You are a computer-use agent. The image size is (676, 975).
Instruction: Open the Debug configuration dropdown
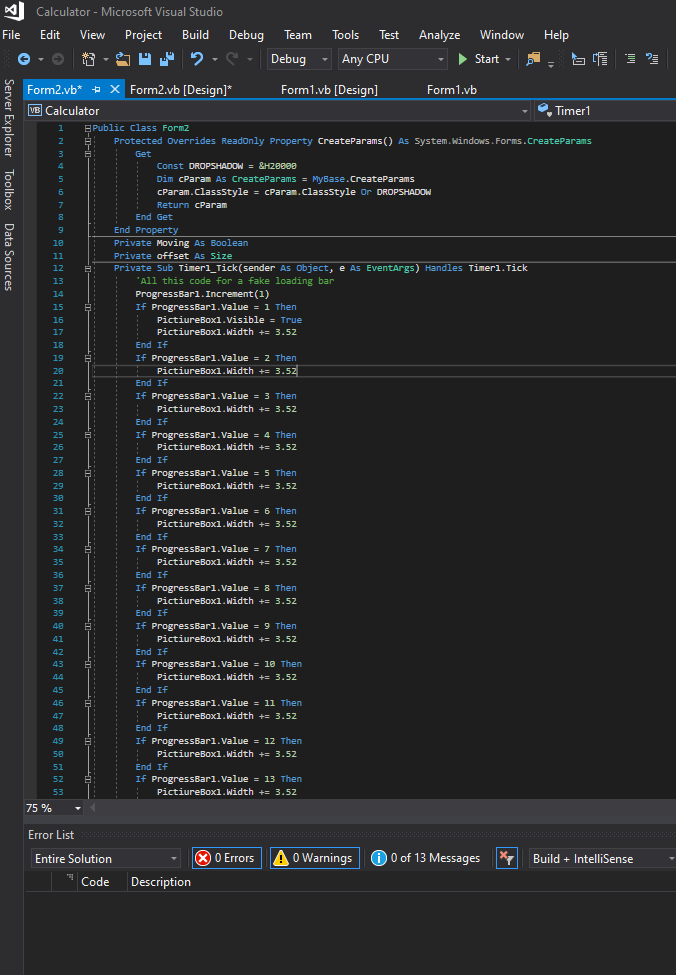pyautogui.click(x=299, y=59)
